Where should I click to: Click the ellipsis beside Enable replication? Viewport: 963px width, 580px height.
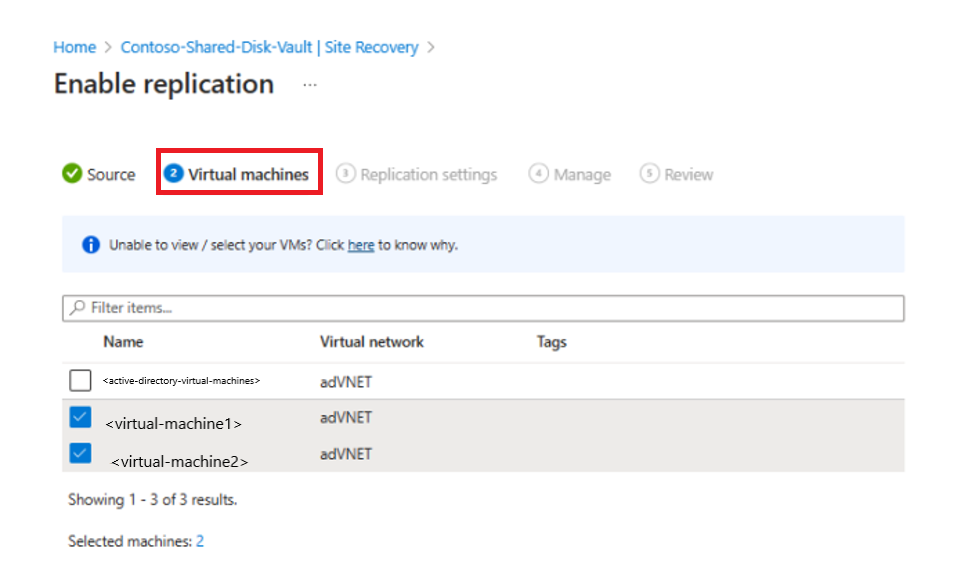pos(310,84)
